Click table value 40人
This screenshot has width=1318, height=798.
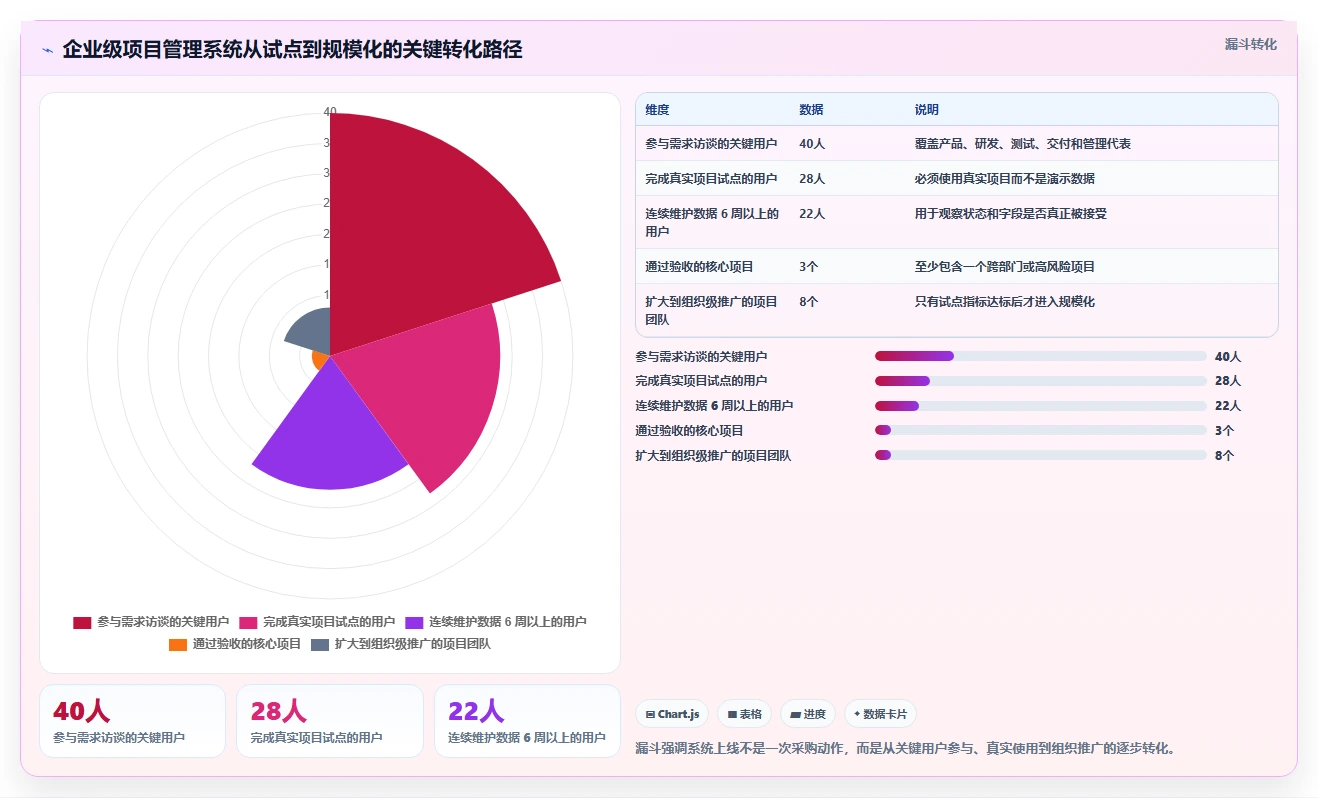point(812,144)
